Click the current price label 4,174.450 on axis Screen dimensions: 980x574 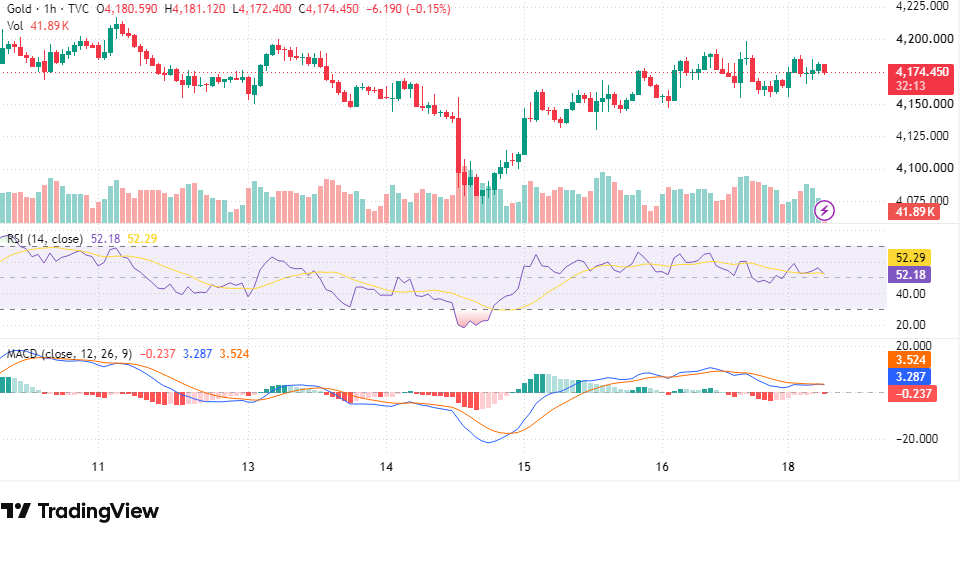[x=921, y=79]
